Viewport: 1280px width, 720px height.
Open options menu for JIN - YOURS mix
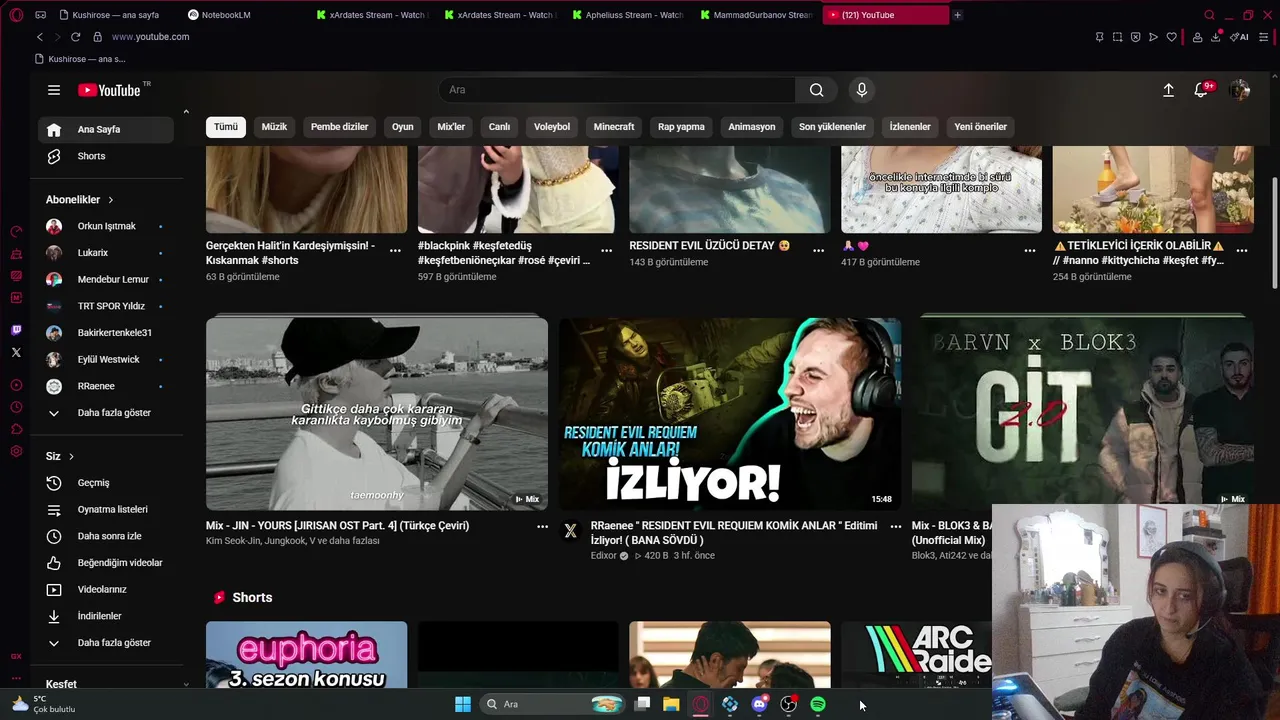coord(542,526)
